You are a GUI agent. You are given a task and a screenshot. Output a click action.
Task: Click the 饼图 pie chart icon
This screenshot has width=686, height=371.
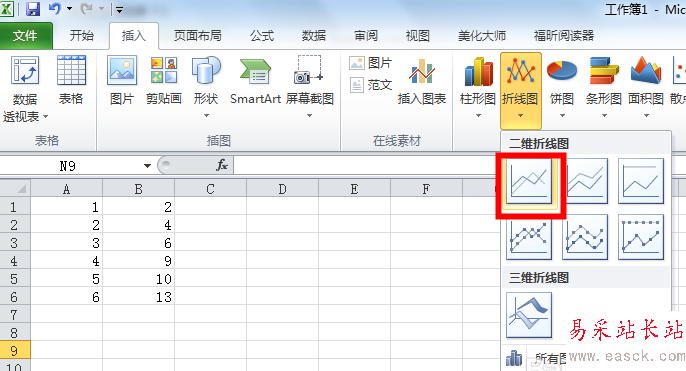[x=562, y=71]
